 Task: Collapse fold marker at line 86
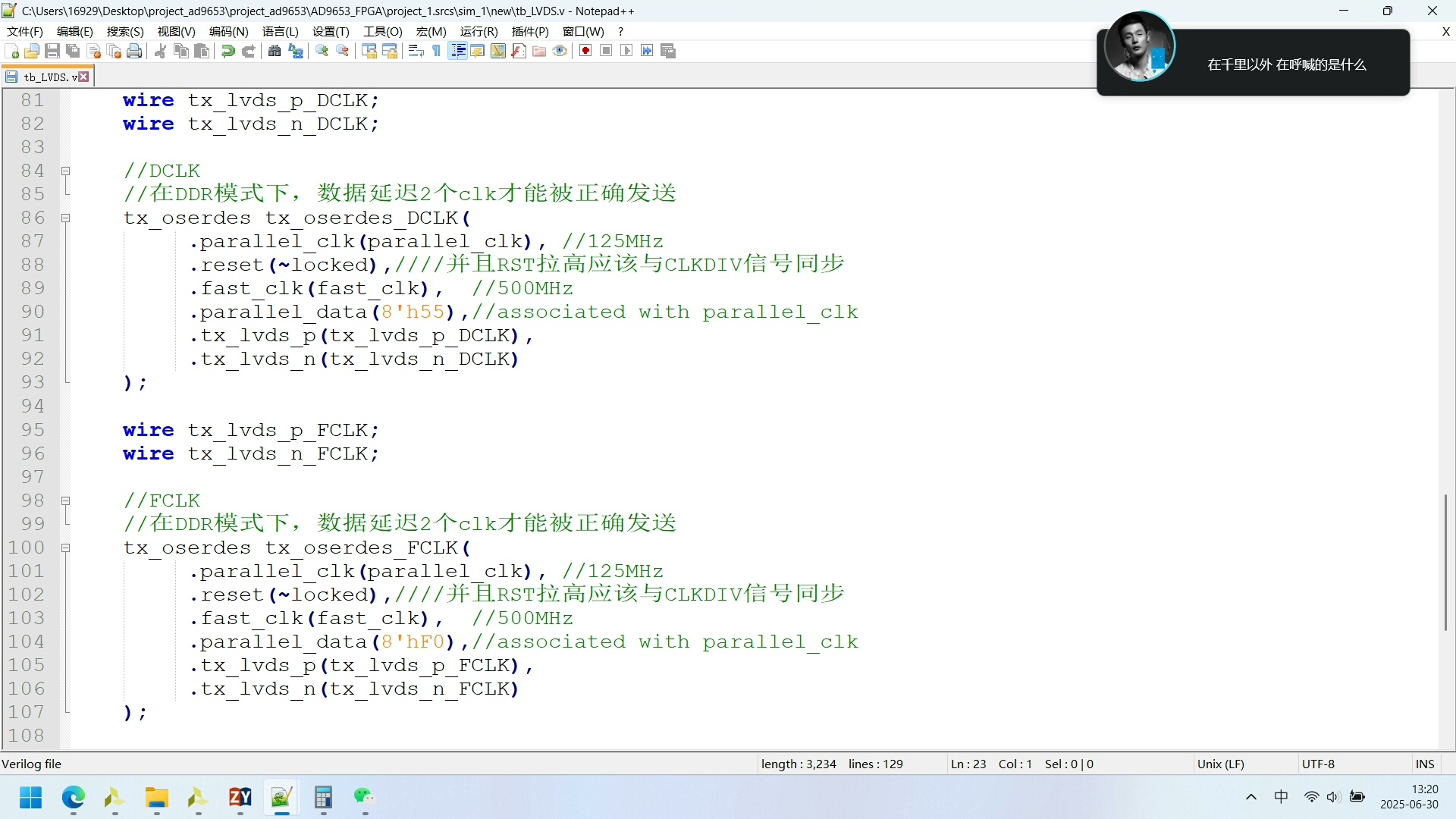pyautogui.click(x=66, y=218)
